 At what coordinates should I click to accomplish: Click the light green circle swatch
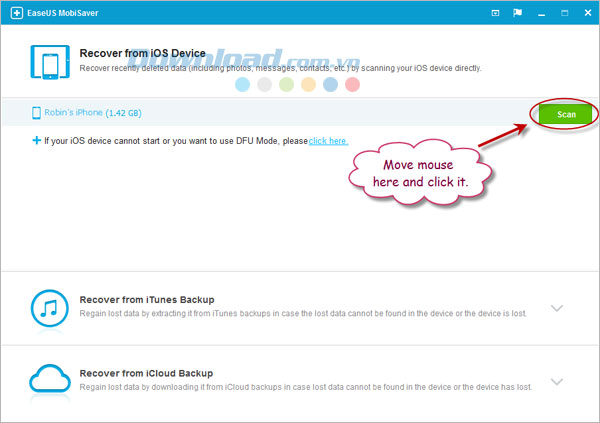(x=286, y=85)
